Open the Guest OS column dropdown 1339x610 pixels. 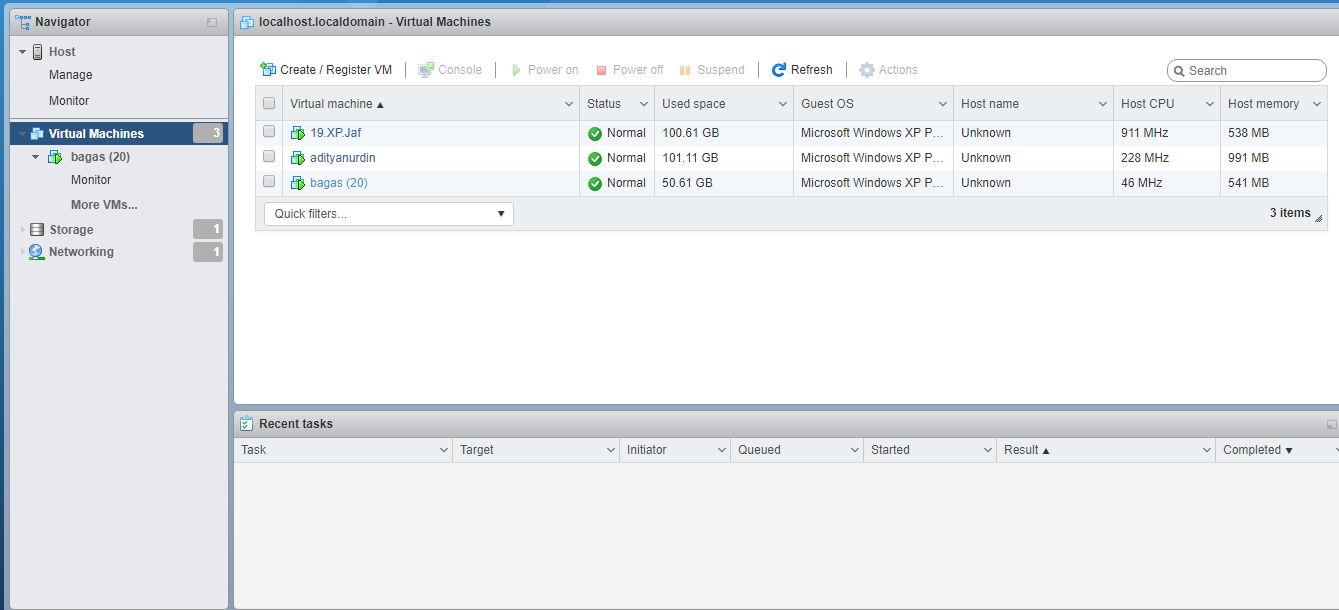coord(941,103)
